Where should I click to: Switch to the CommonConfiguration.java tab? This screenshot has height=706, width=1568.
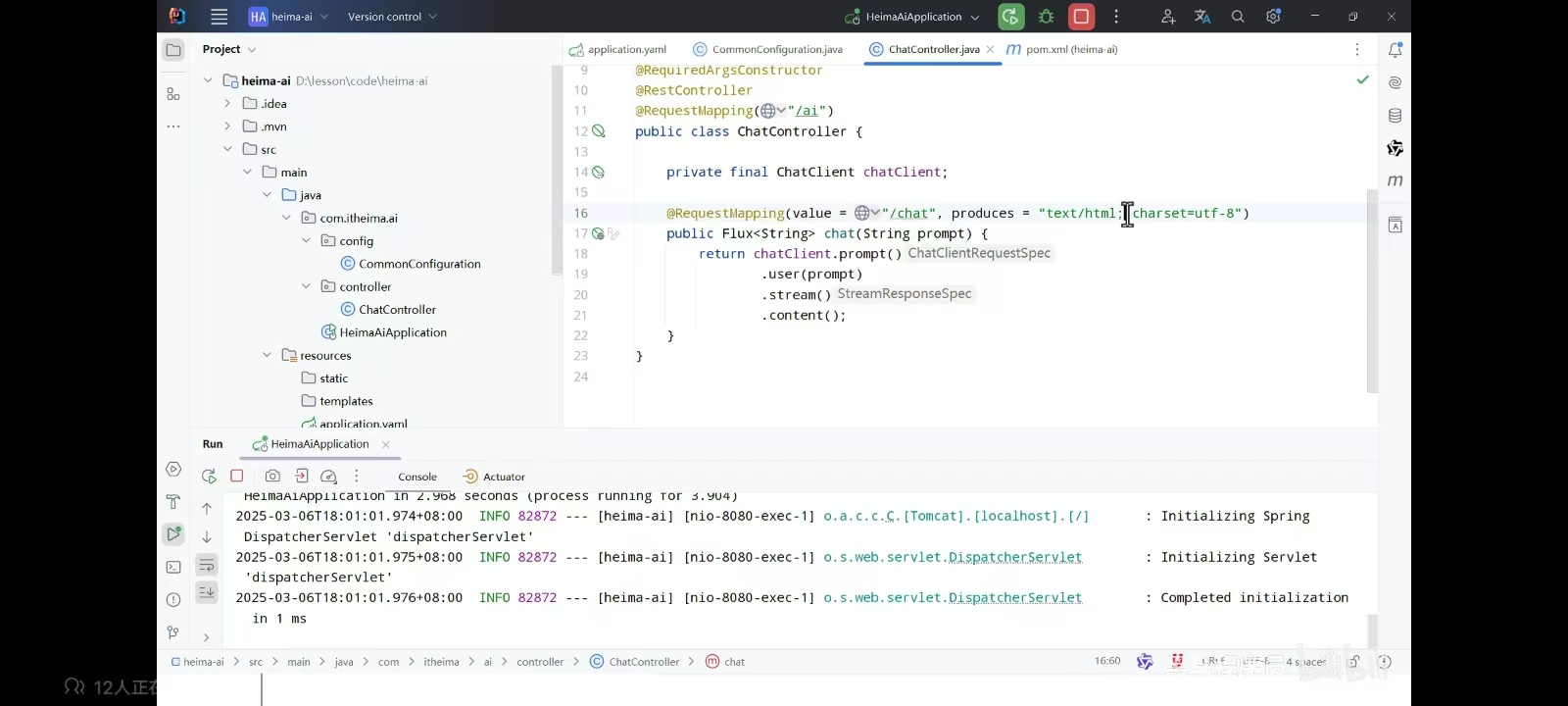click(767, 49)
